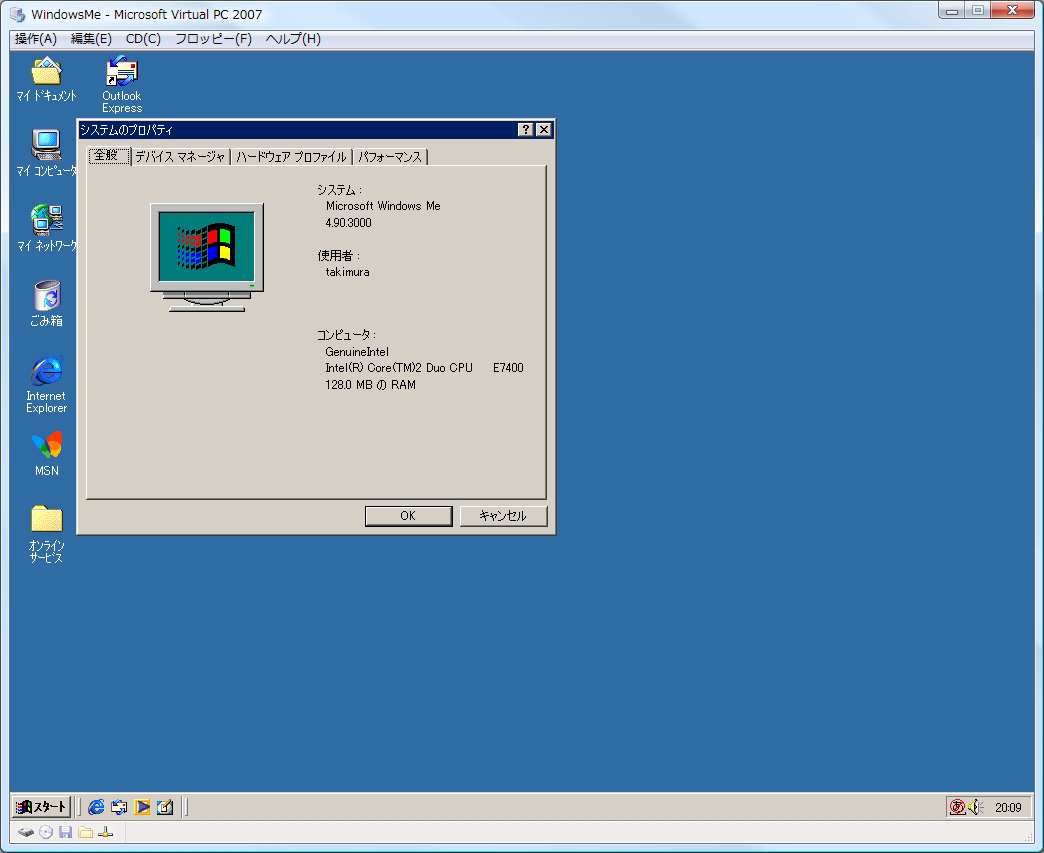The image size is (1044, 853).
Task: Click the version number 4.90.3000
Action: [x=348, y=222]
